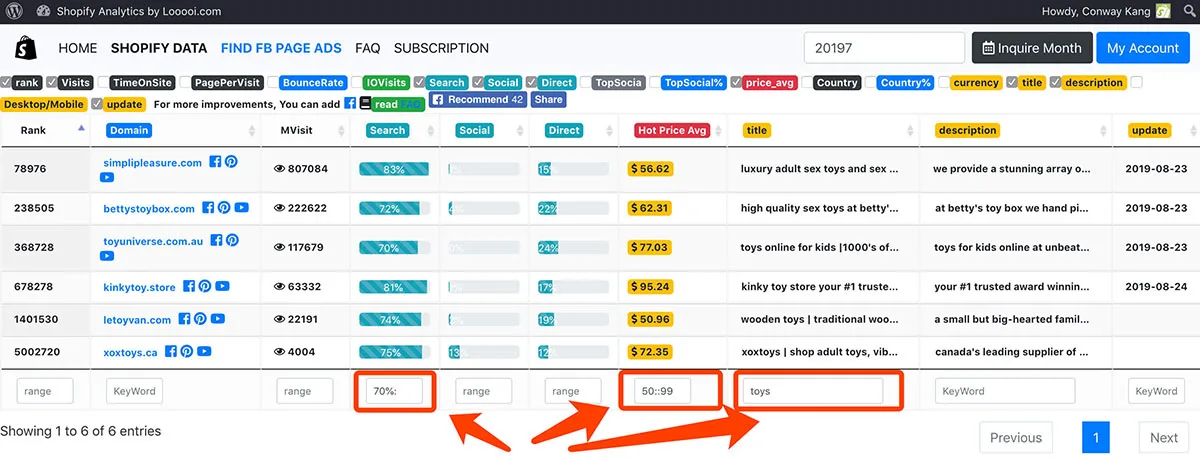Click the Facebook Share button

(x=548, y=100)
